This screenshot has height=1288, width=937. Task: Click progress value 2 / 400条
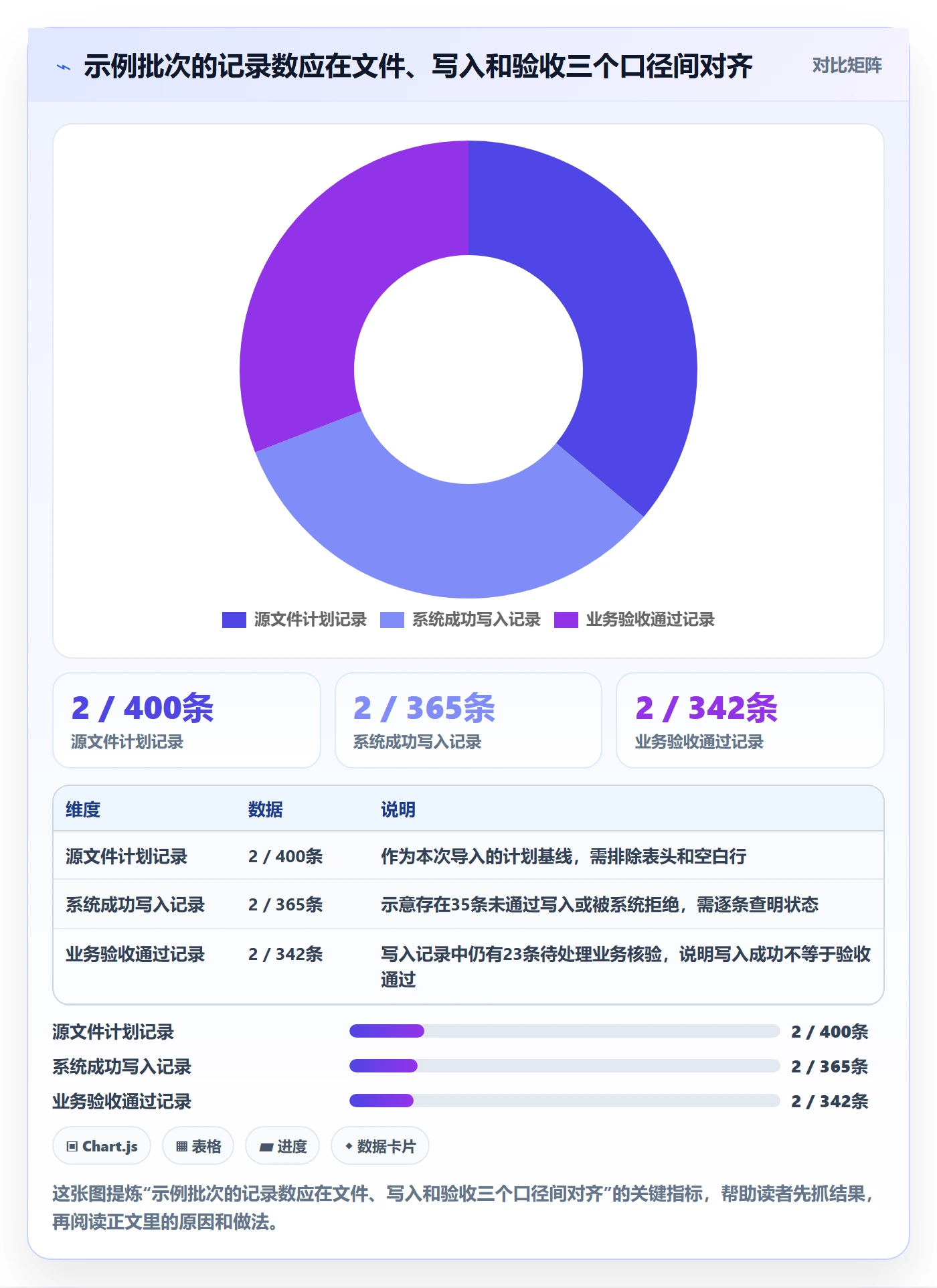[x=830, y=1032]
